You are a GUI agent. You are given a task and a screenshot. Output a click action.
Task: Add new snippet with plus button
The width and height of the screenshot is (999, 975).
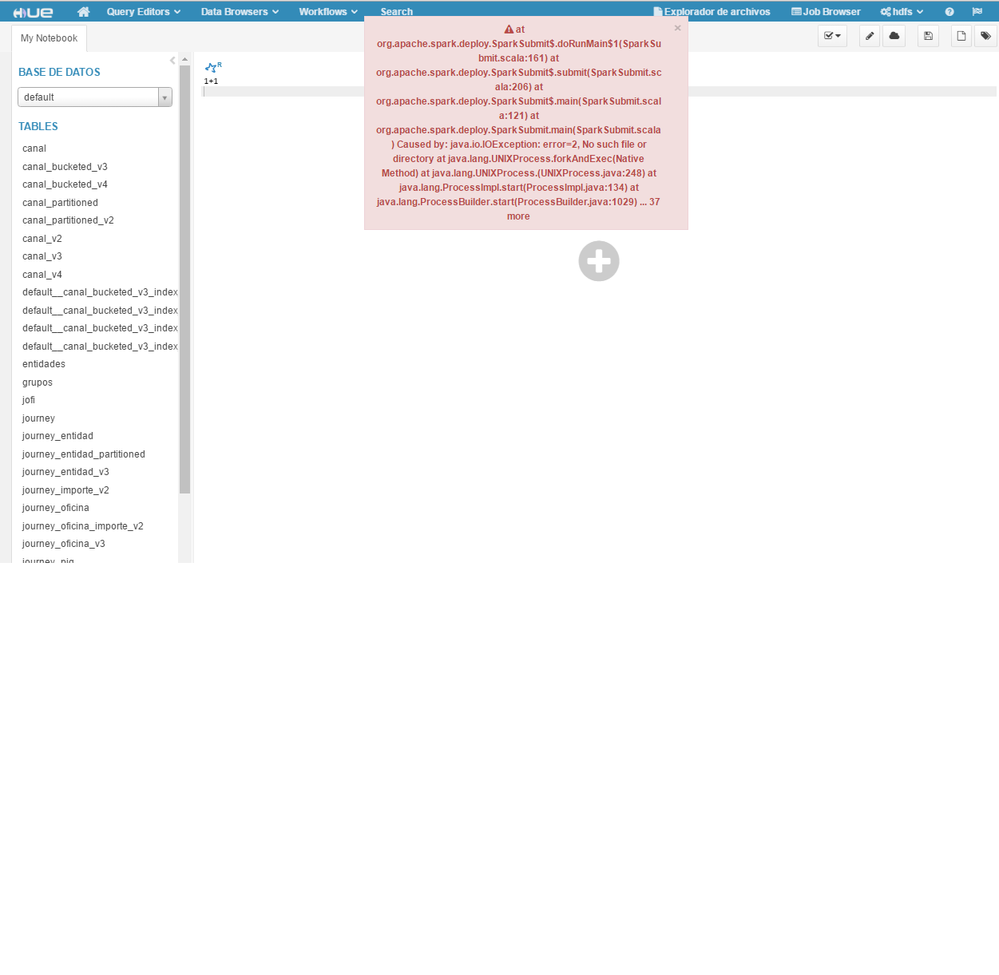(599, 261)
